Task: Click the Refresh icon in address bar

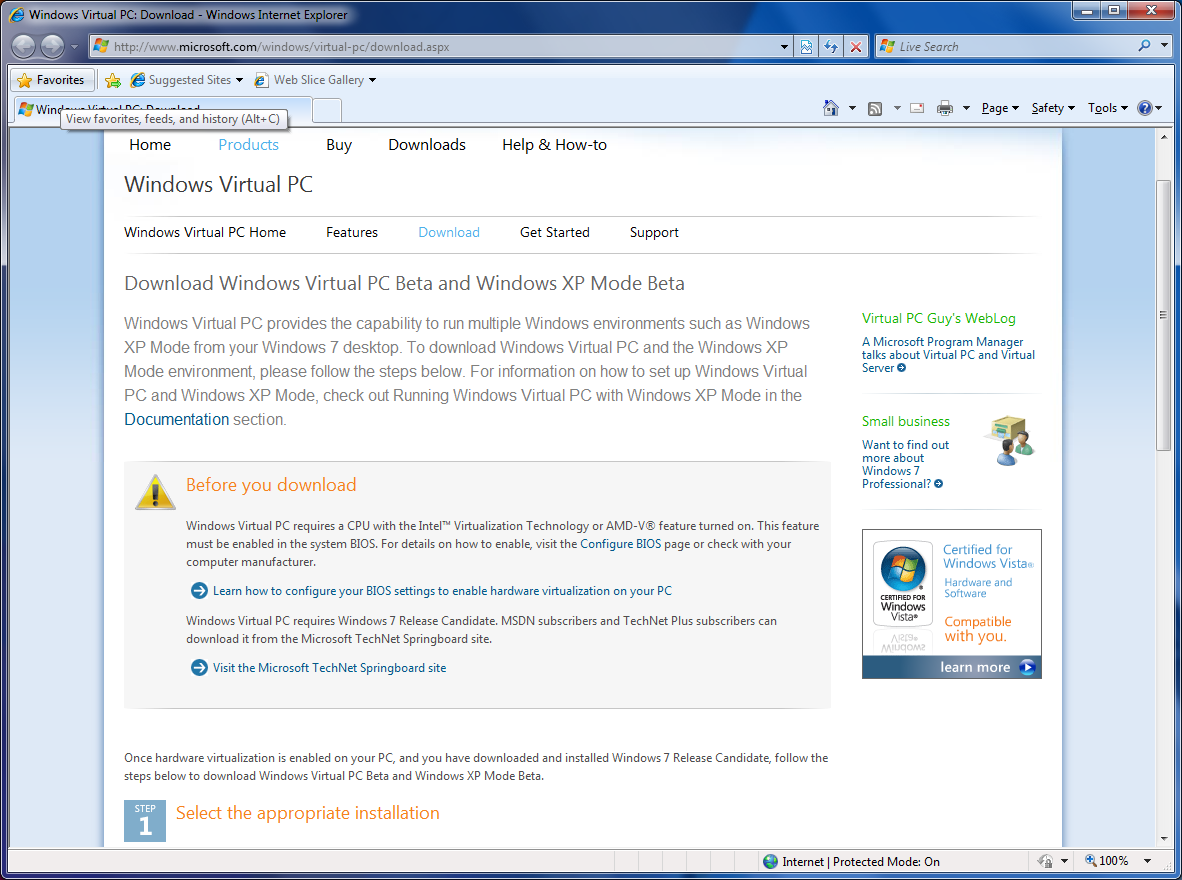Action: pyautogui.click(x=831, y=47)
